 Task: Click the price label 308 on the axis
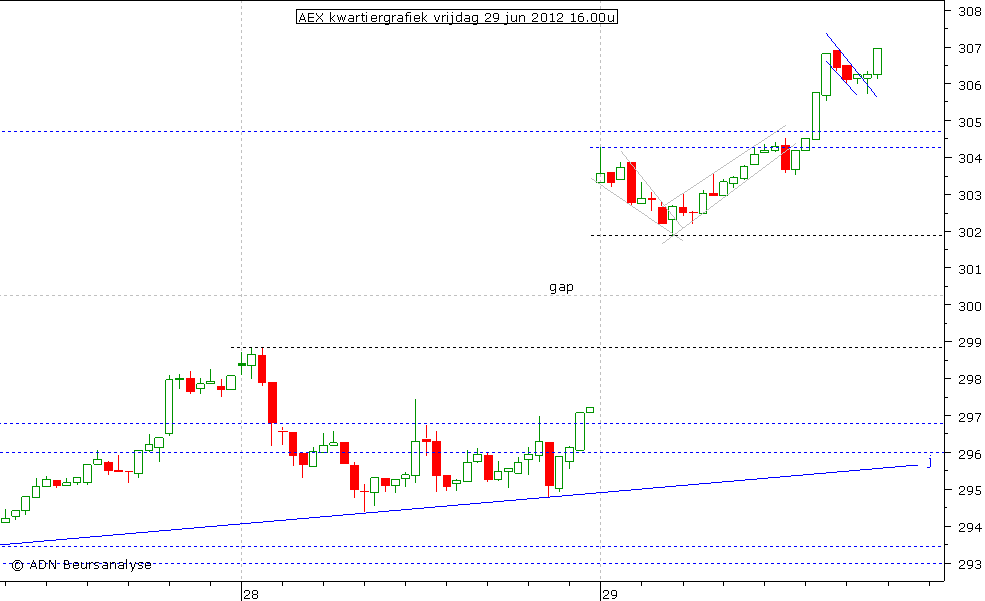[x=970, y=11]
